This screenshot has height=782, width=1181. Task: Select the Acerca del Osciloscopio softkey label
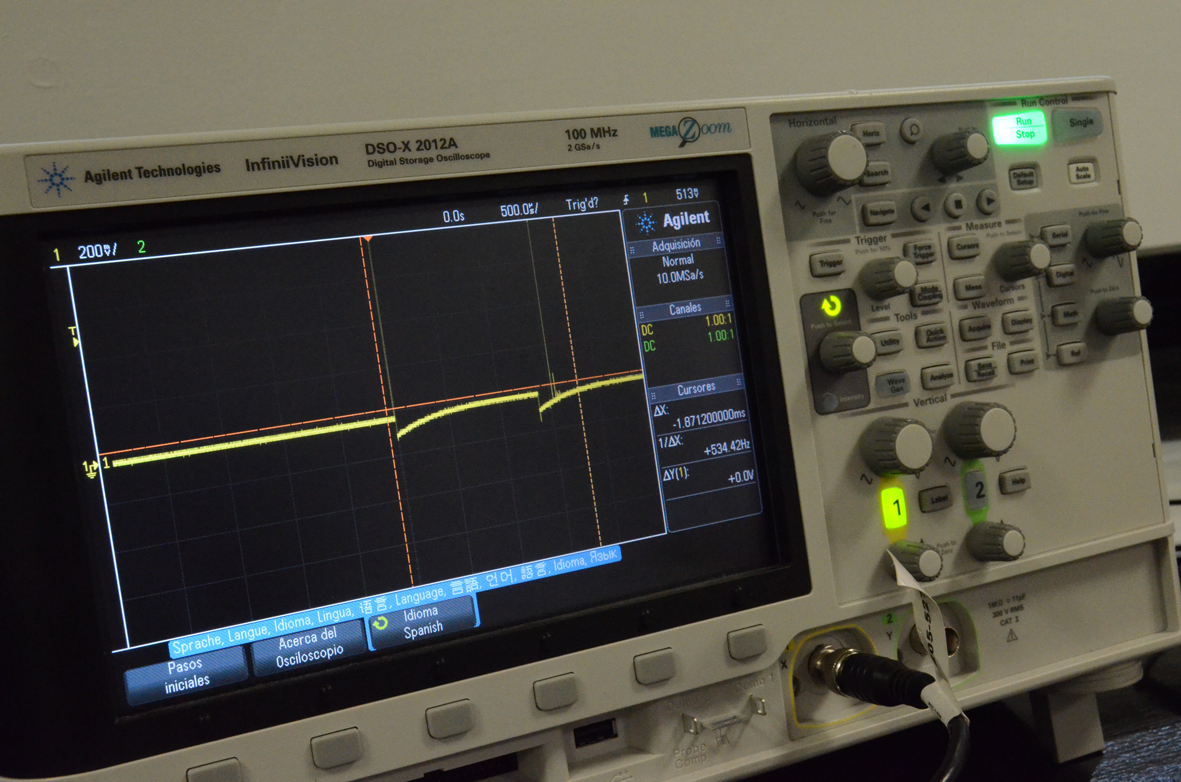309,649
